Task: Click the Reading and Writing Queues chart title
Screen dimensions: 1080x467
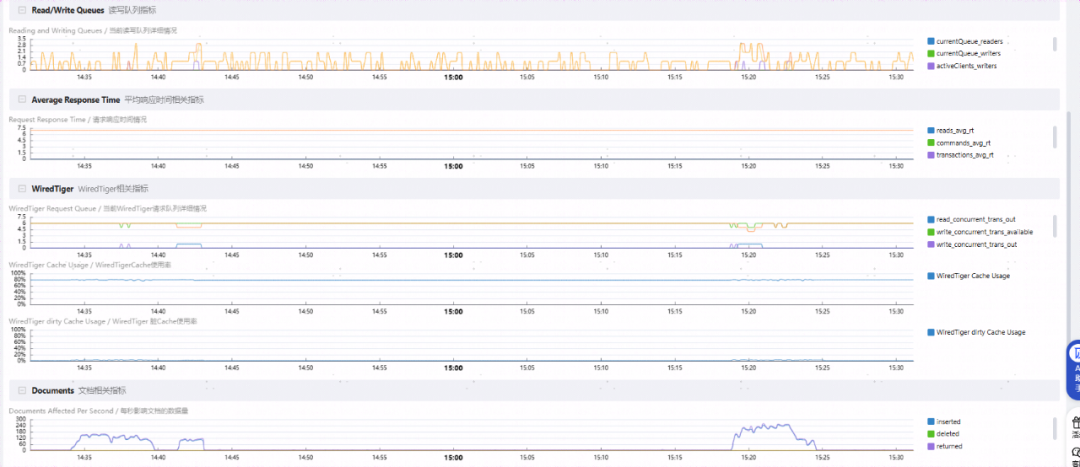Action: (94, 30)
